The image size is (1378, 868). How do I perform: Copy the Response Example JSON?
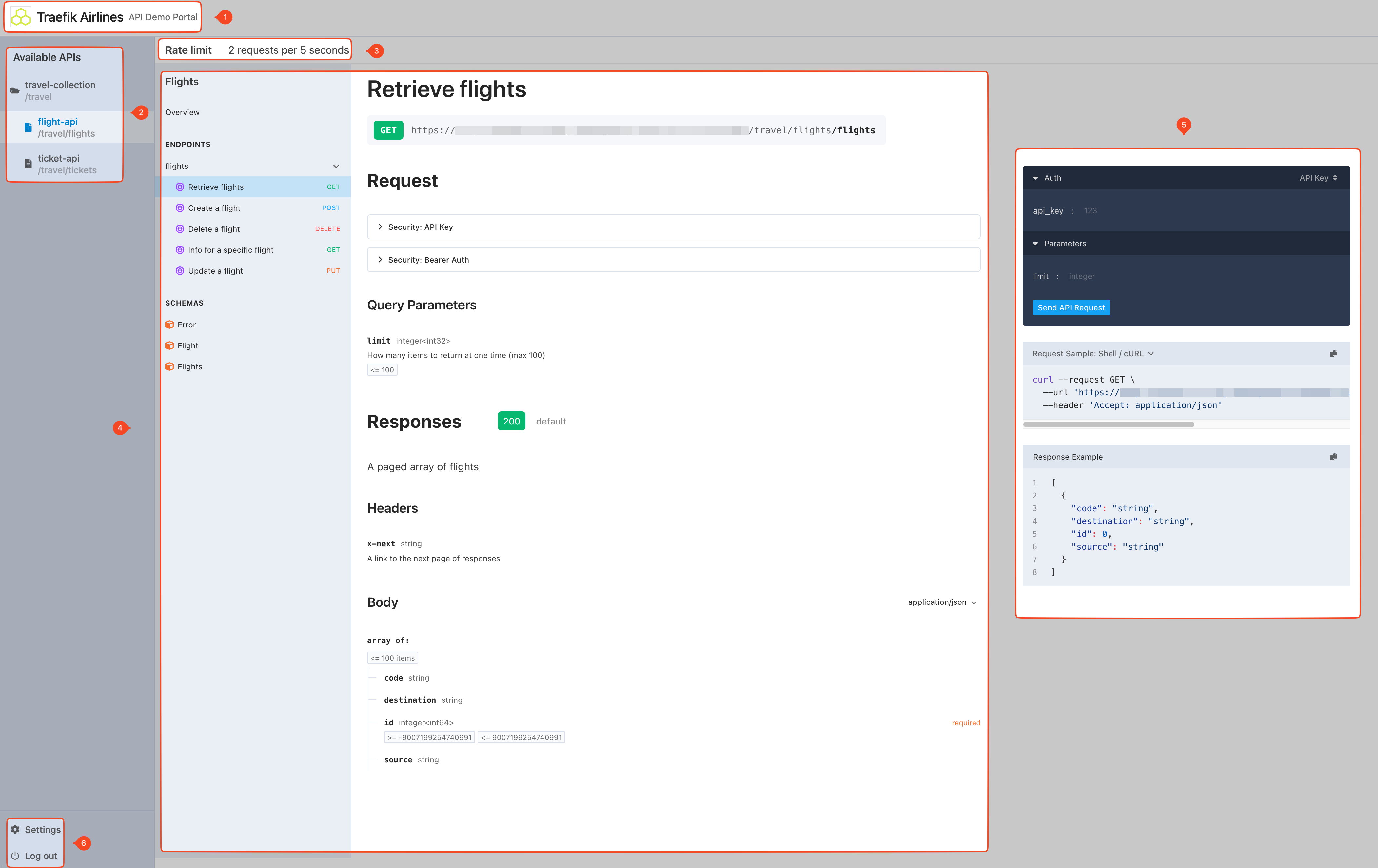[x=1334, y=457]
